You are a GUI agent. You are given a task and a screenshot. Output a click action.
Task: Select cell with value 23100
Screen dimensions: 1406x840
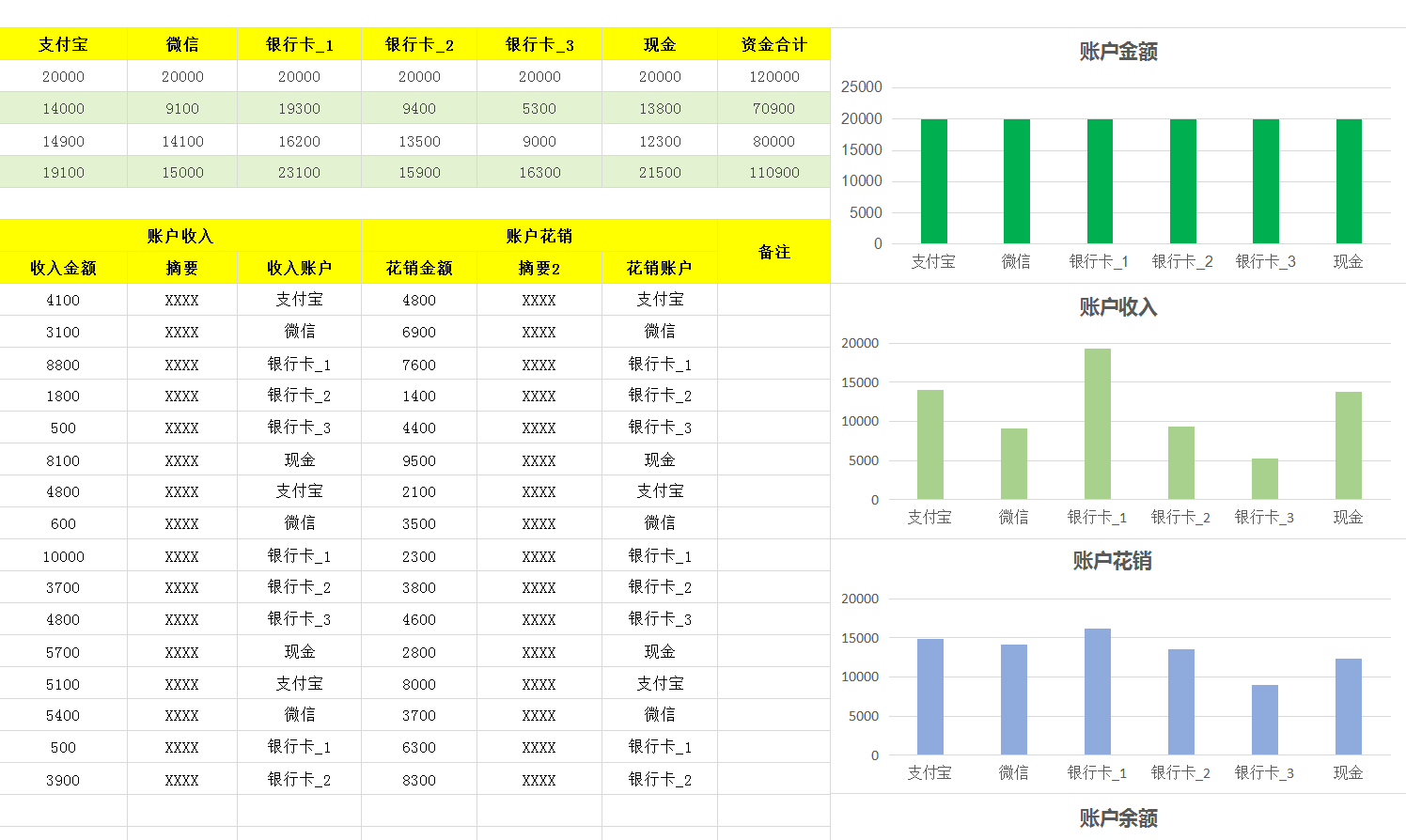pos(299,173)
